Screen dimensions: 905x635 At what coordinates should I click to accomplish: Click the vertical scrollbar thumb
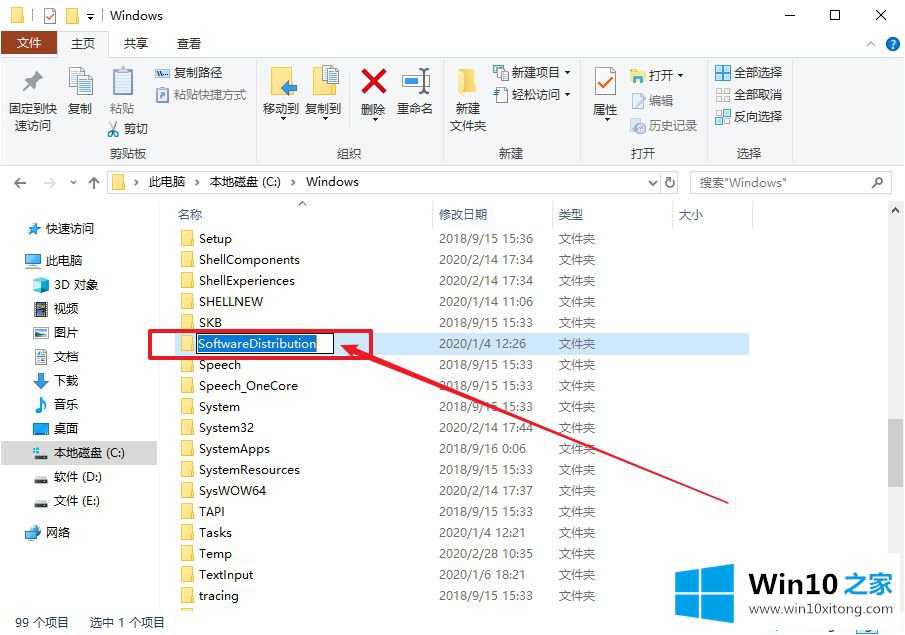[895, 453]
